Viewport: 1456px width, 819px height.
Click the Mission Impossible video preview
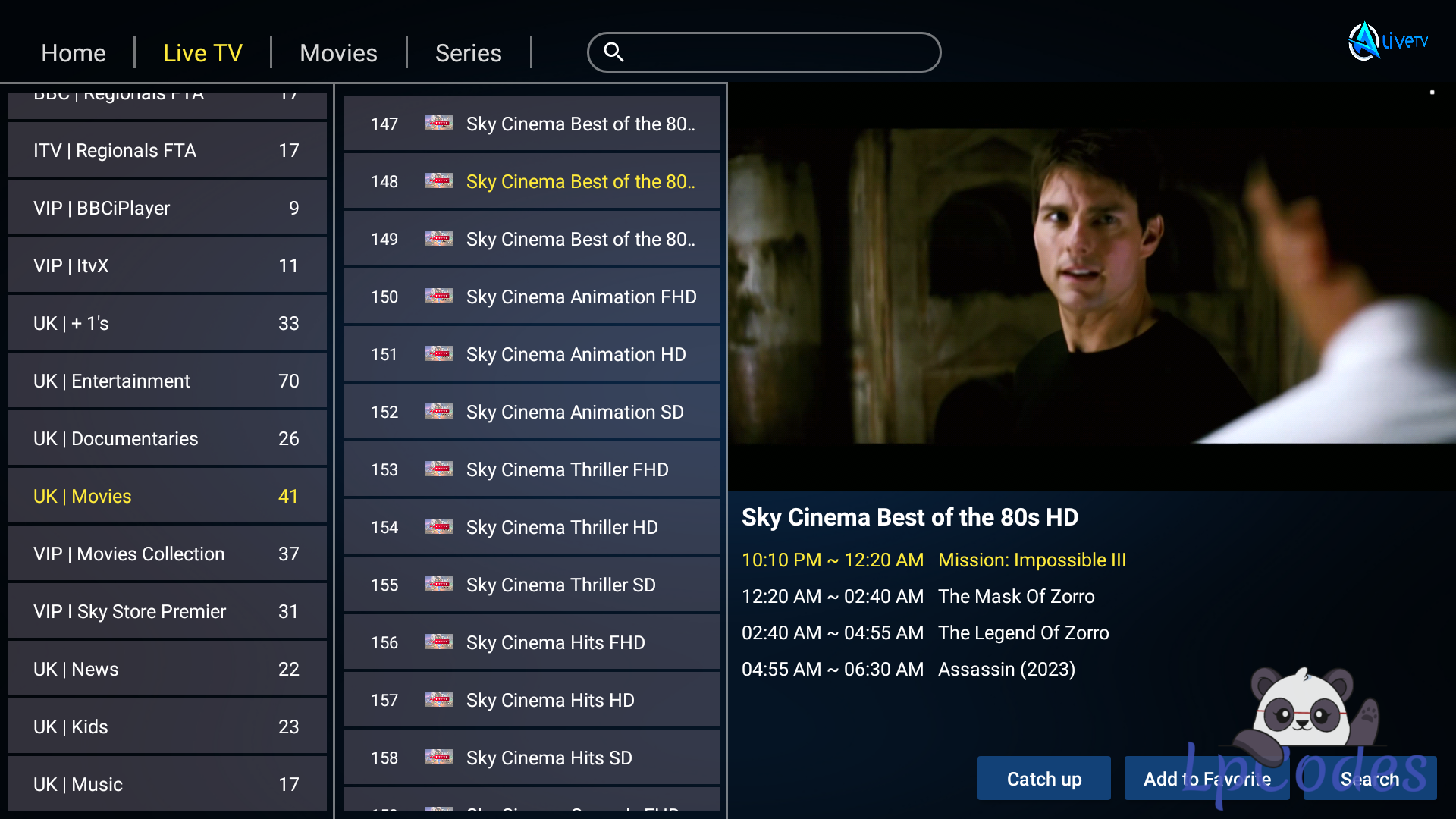[1090, 287]
